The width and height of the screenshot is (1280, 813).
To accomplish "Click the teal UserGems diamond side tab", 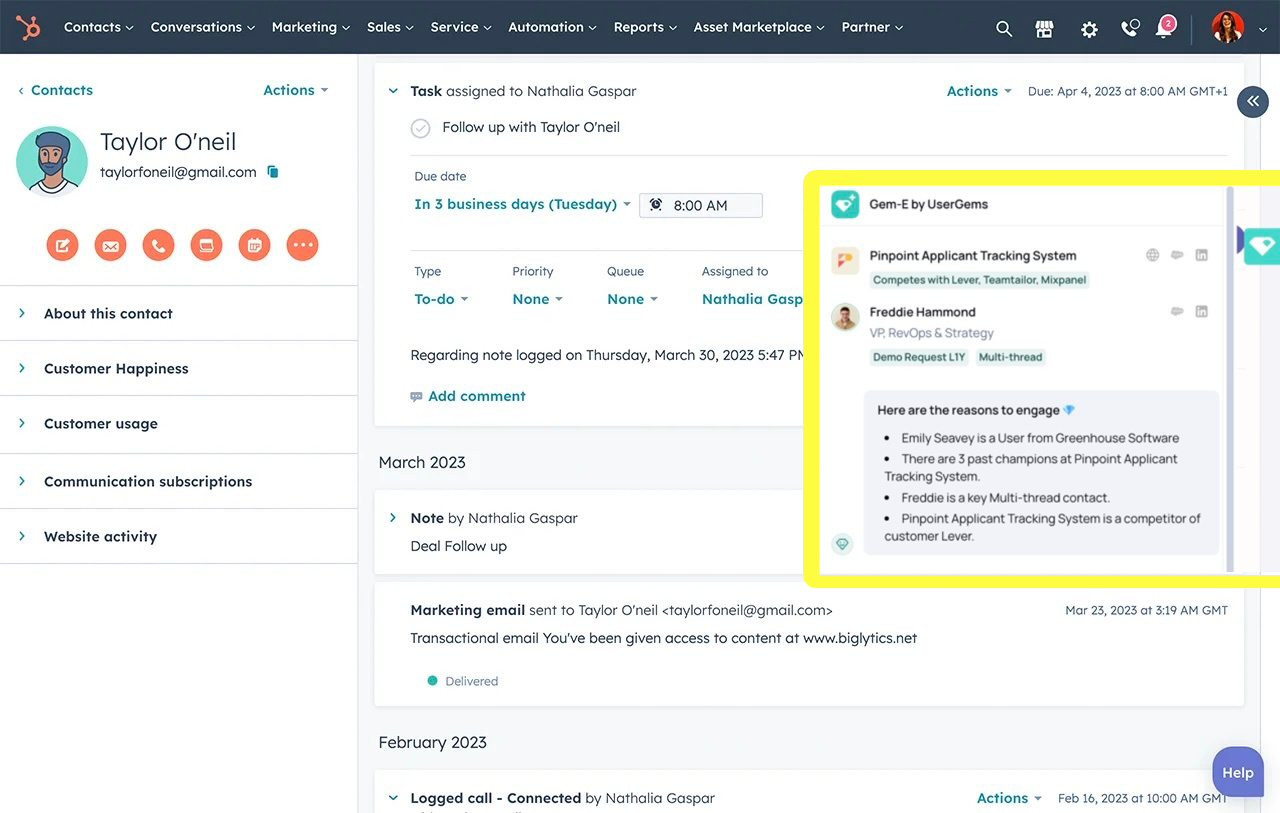I will tap(1261, 245).
